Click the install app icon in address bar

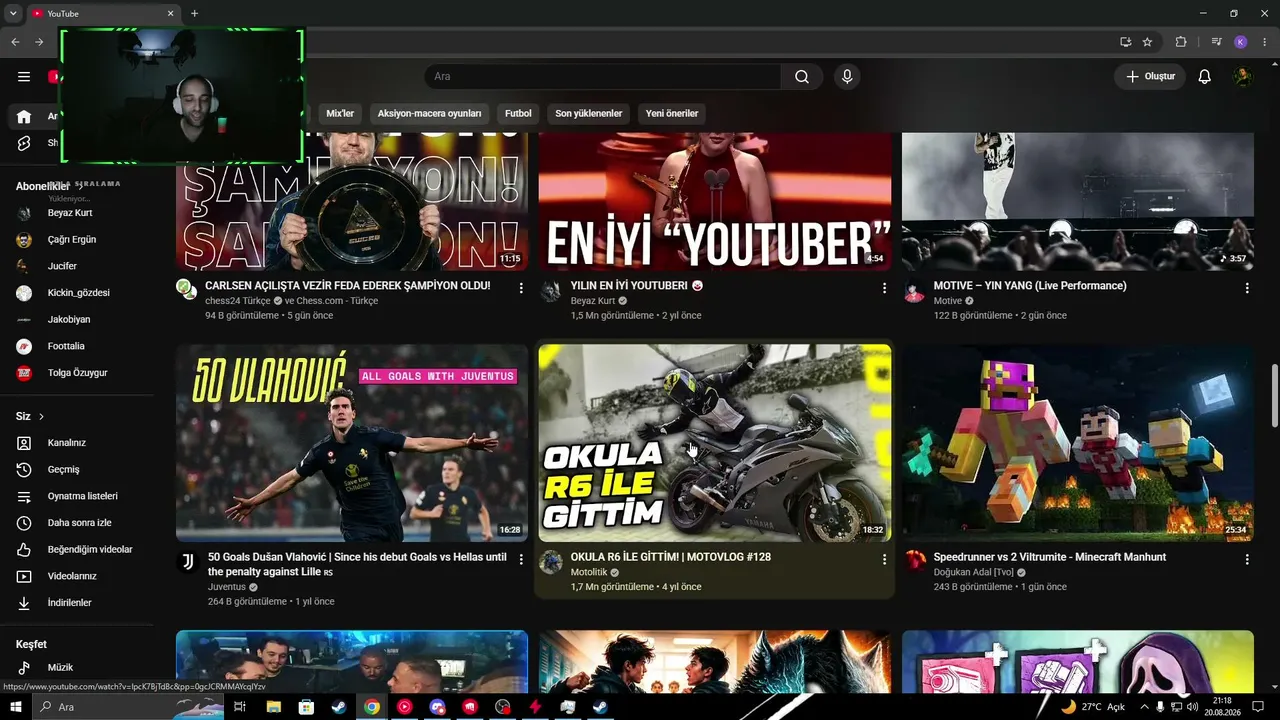click(1126, 42)
